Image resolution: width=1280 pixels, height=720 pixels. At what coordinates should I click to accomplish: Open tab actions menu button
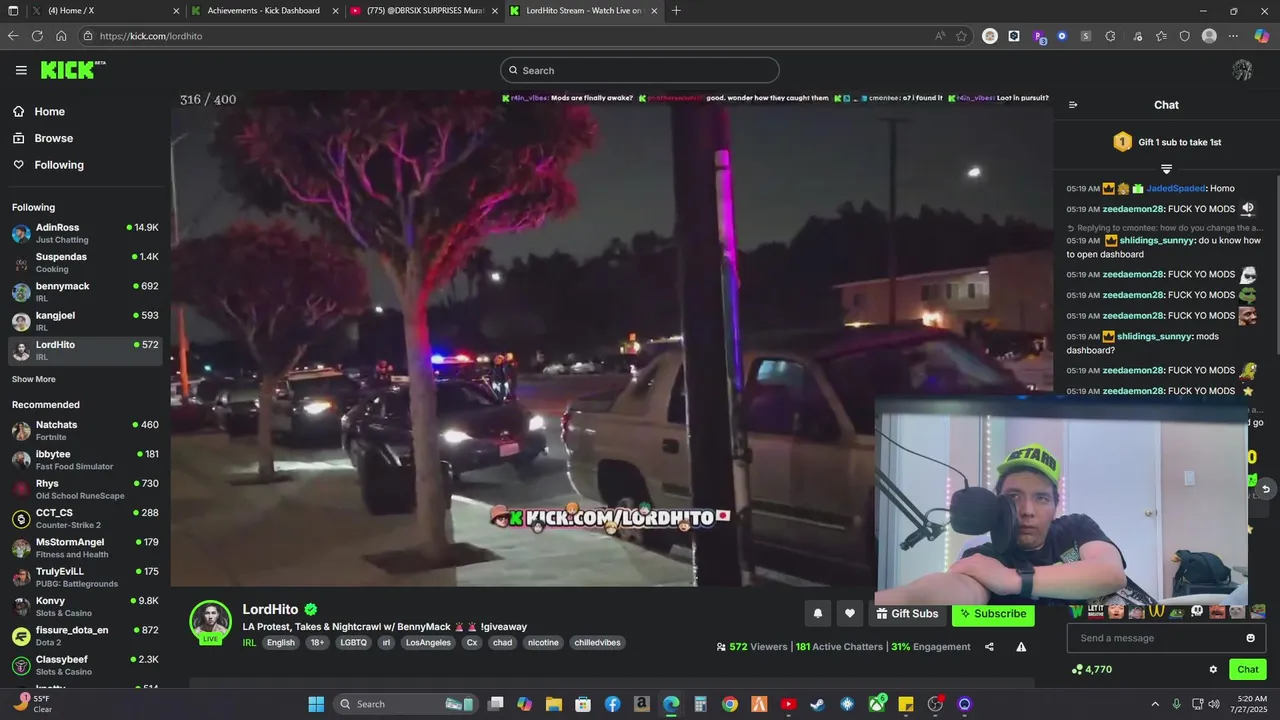(11, 11)
